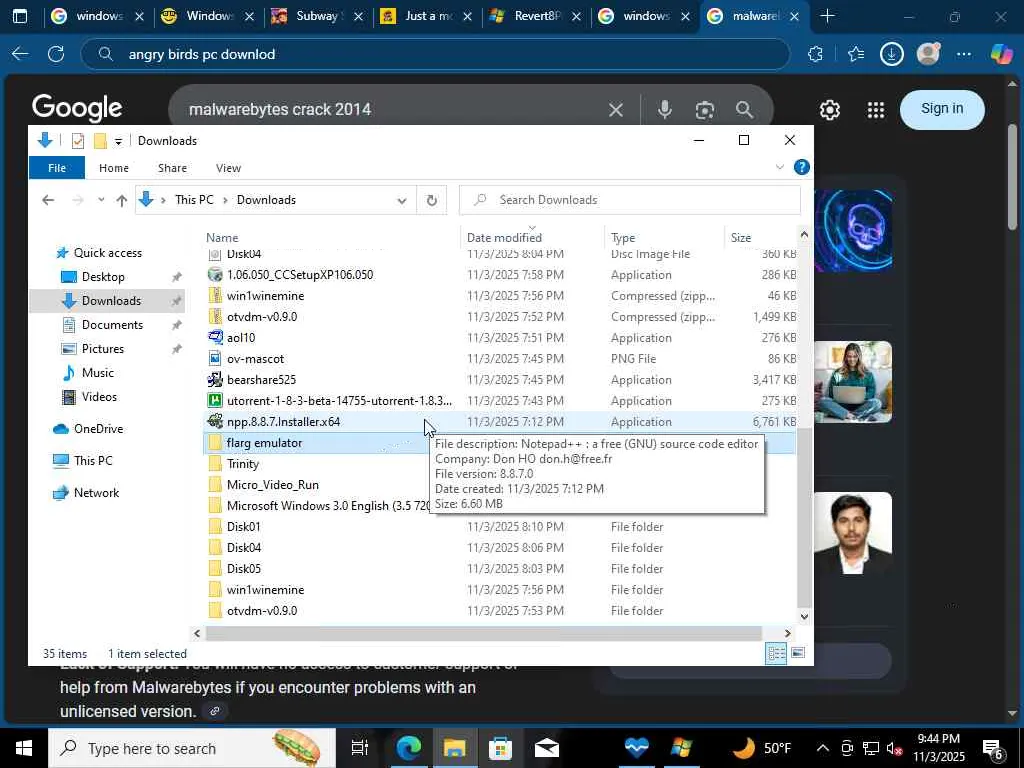Viewport: 1024px width, 768px height.
Task: Open Edge extensions puzzle icon
Action: [x=815, y=54]
